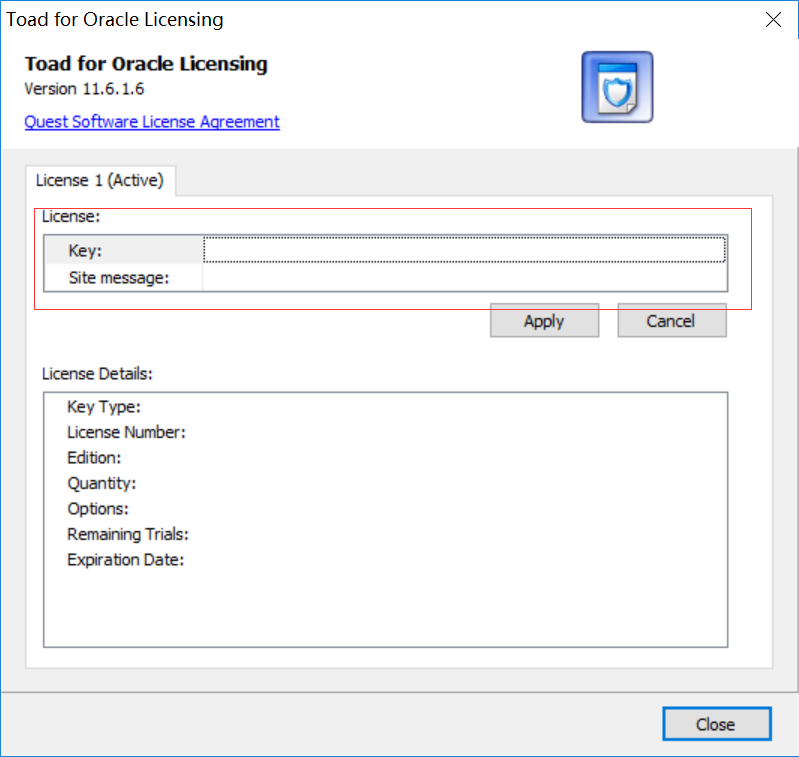Select the License 1 (Active) tab

point(100,180)
